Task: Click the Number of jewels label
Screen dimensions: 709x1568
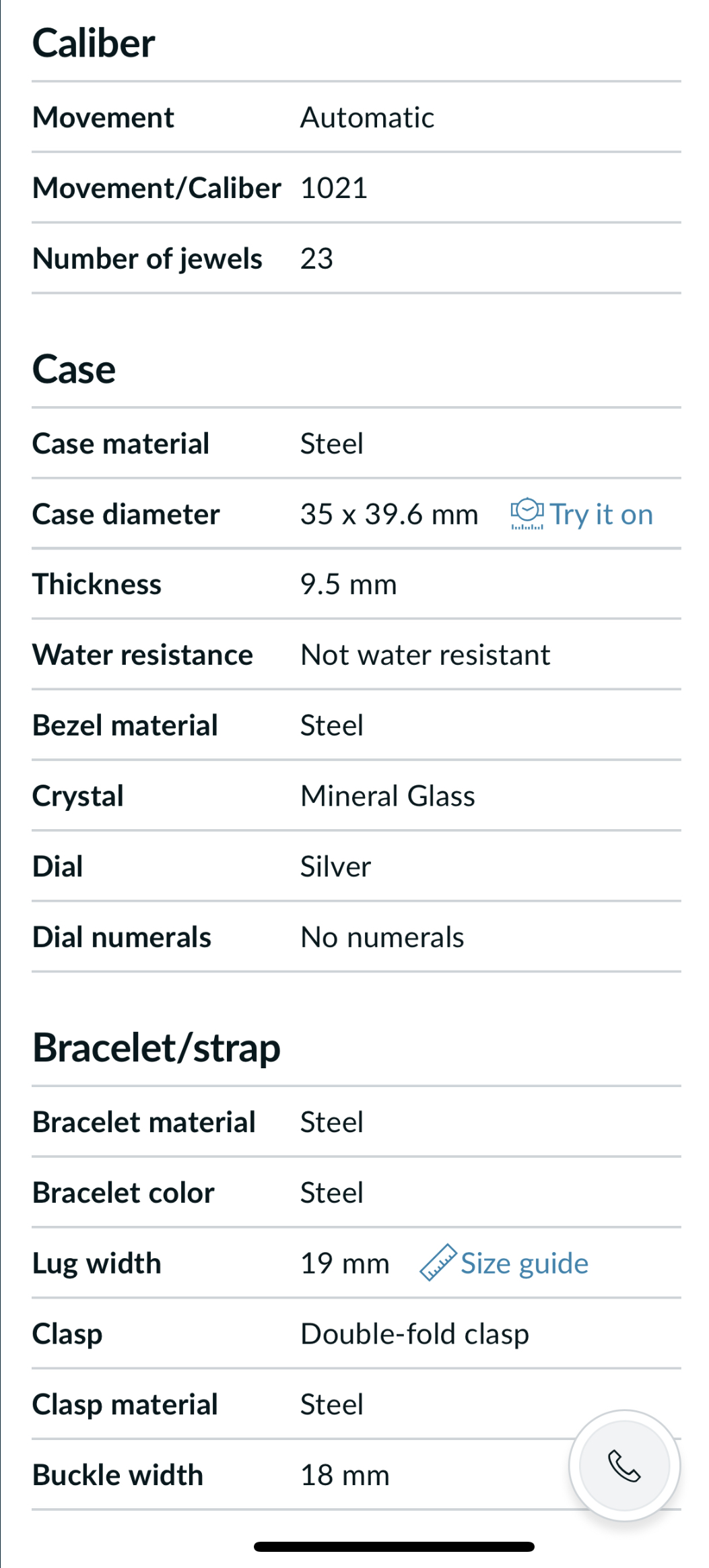Action: click(147, 259)
